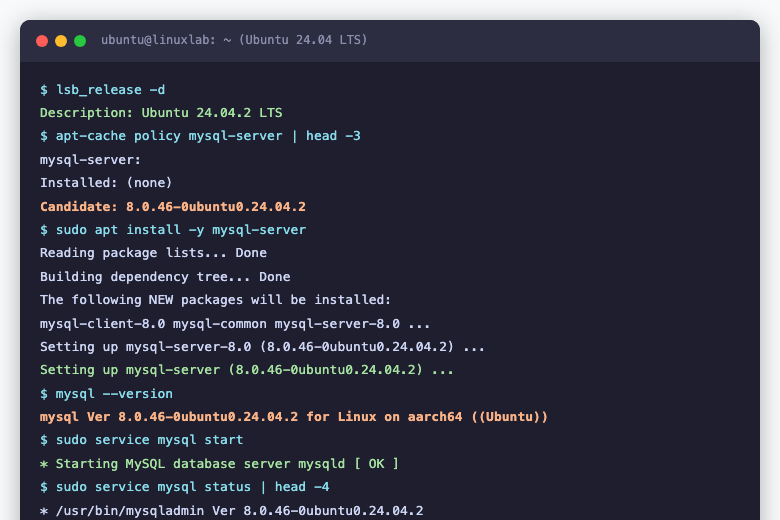Viewport: 780px width, 520px height.
Task: Close the terminal with the red button
Action: pos(42,41)
